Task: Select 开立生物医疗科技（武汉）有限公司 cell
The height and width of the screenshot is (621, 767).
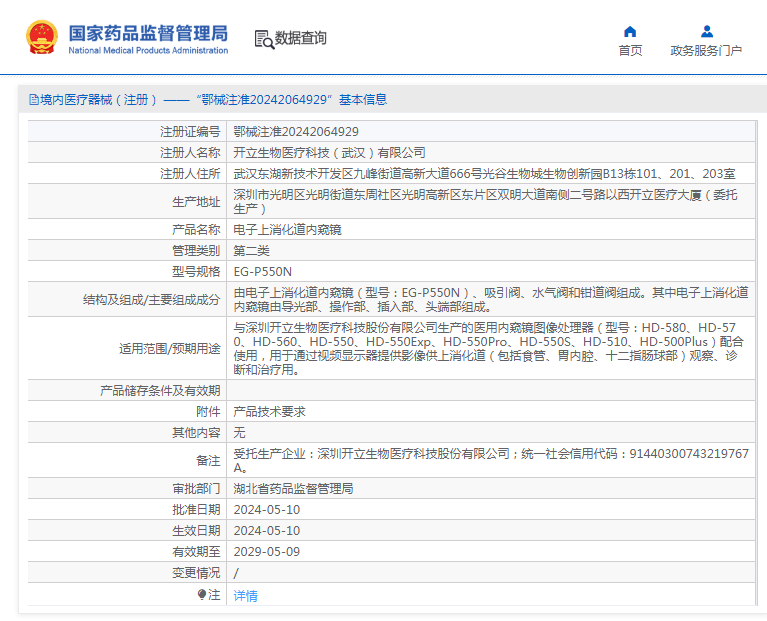Action: click(329, 153)
